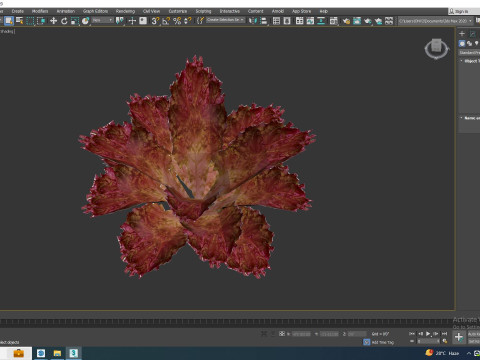Click the Render Production teapot icon

pos(368,21)
